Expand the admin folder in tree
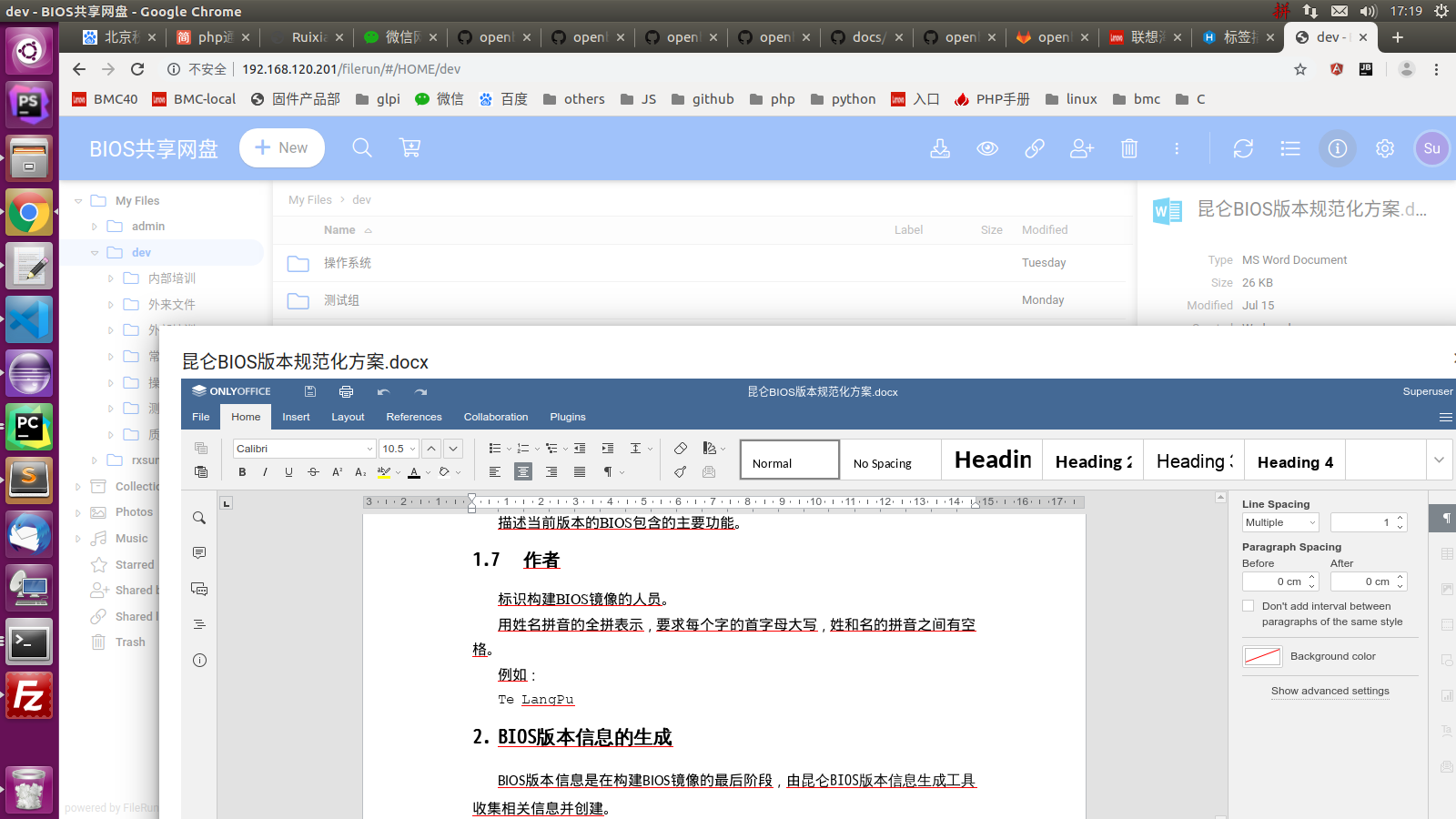Screen dimensions: 1456x819 (x=94, y=227)
